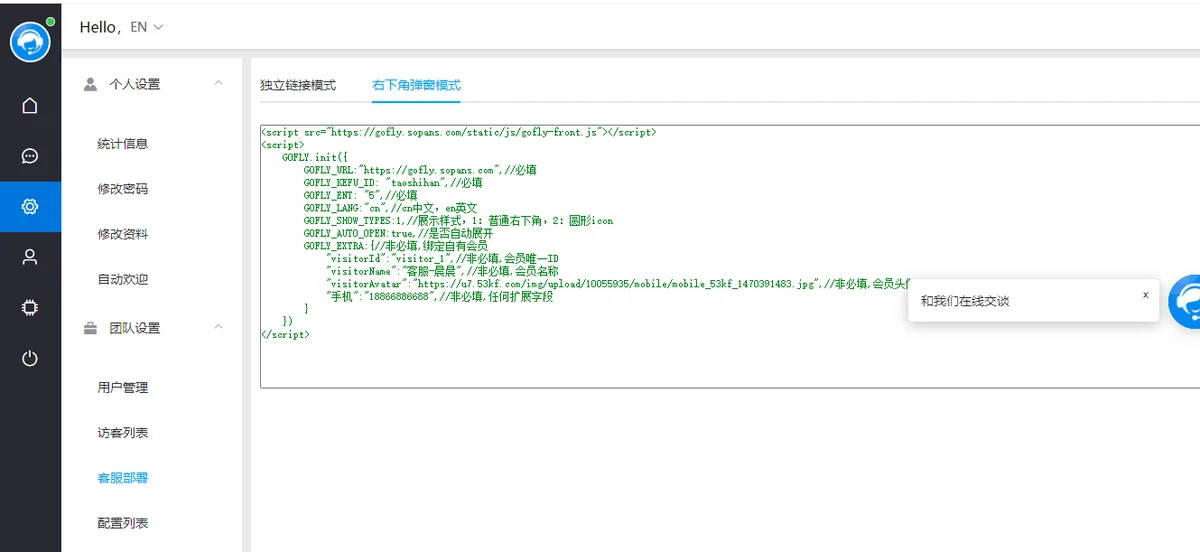Open the Home icon in the sidebar
This screenshot has height=552, width=1200.
(30, 105)
